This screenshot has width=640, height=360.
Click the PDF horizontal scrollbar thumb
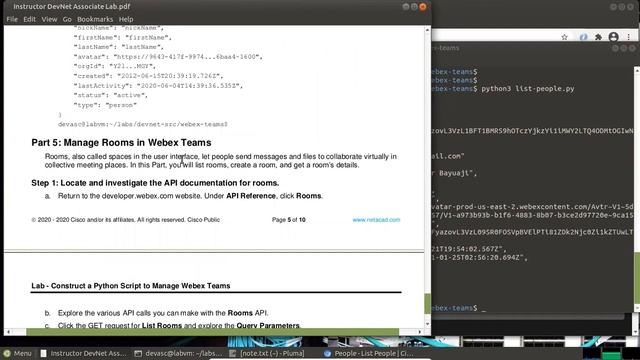[212, 332]
